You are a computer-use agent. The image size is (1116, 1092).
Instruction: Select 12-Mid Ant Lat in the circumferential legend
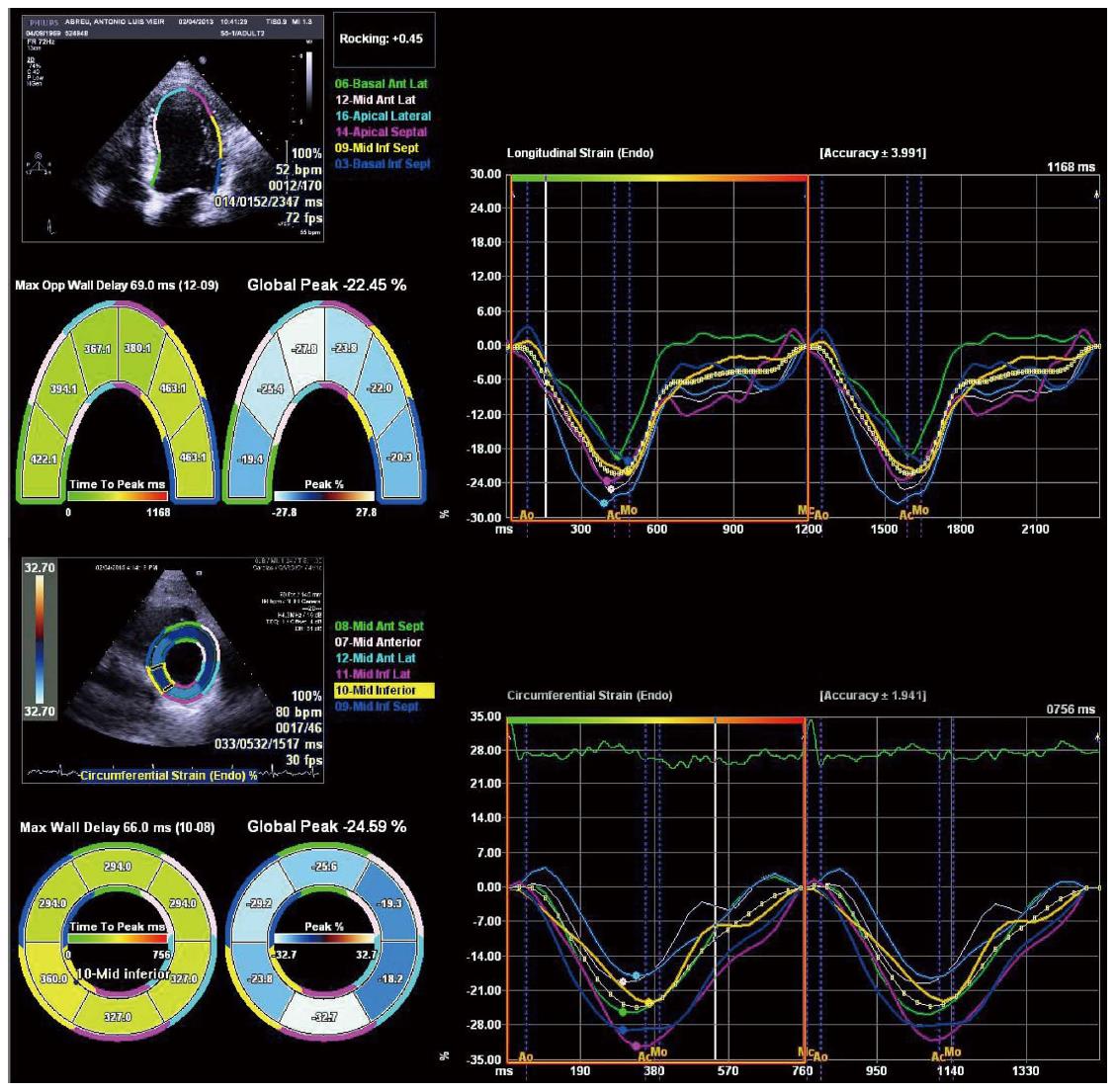coord(375,659)
